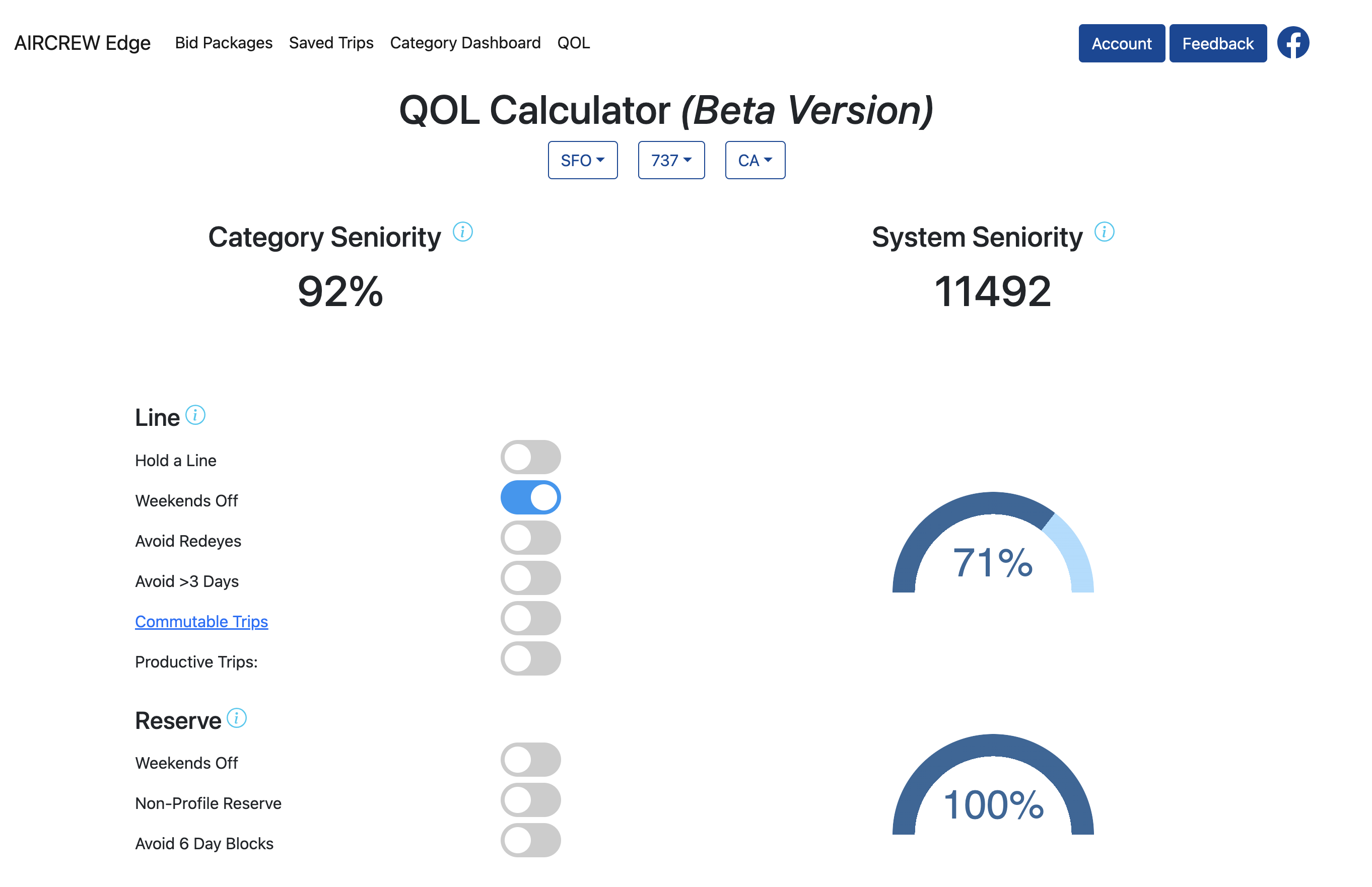Screen dimensions: 1372x887
Task: Turn on Non-Profile Reserve switch
Action: [x=530, y=800]
